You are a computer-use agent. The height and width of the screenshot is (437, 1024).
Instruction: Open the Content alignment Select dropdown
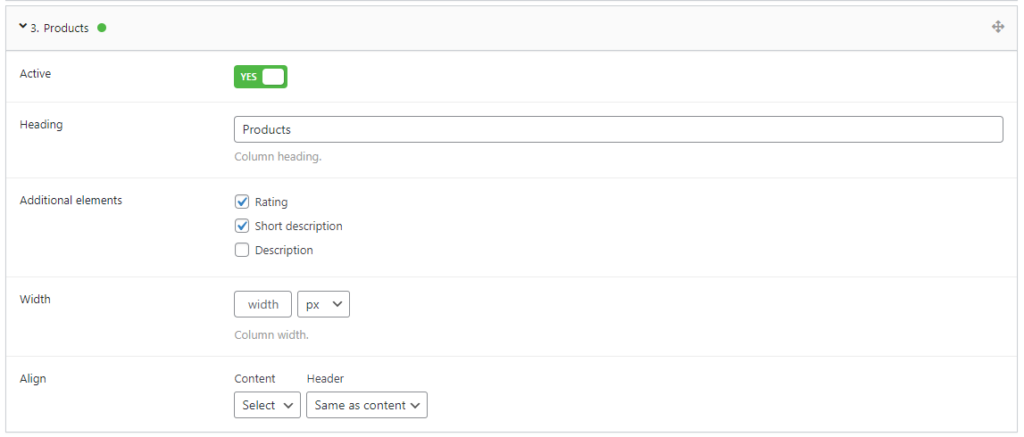coord(267,405)
